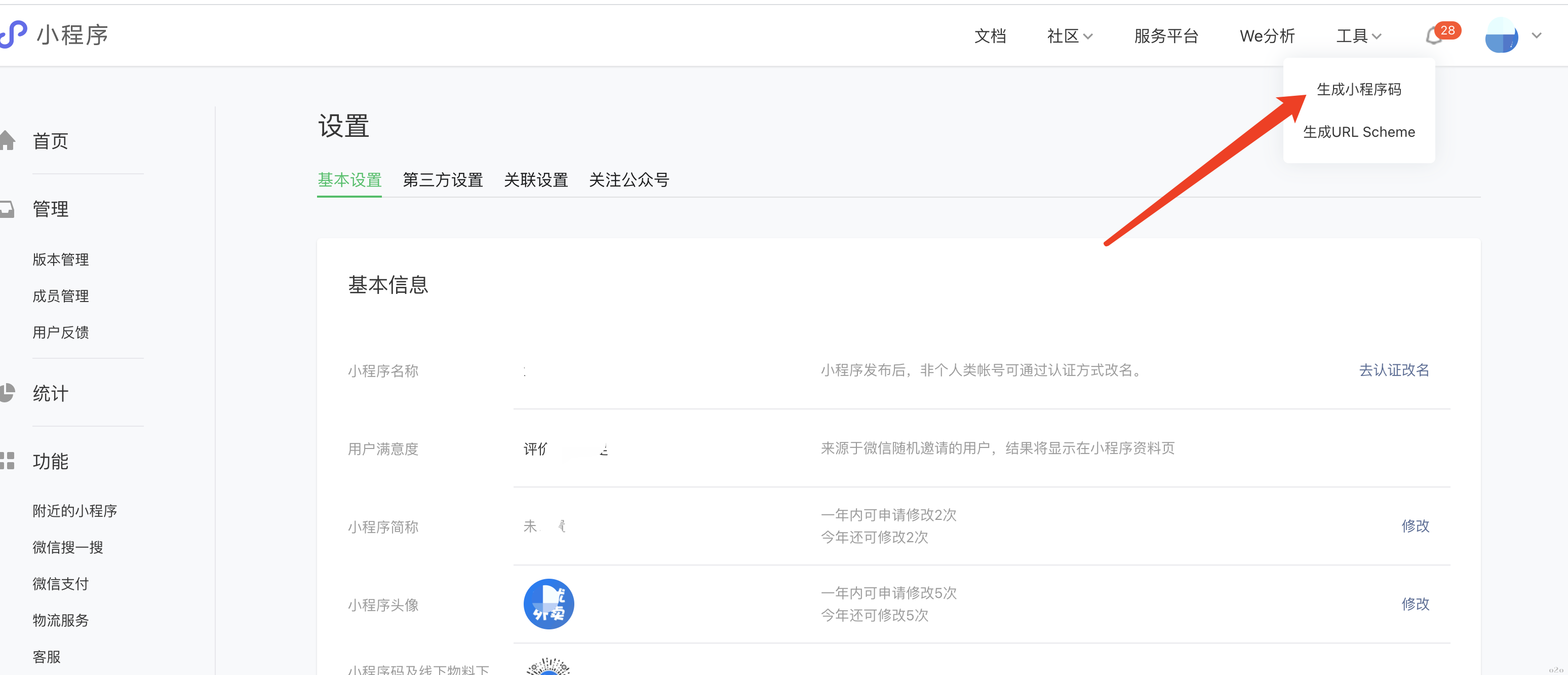Screen dimensions: 1568x675
Task: Open We分析 in the top navigation
Action: pos(1267,36)
